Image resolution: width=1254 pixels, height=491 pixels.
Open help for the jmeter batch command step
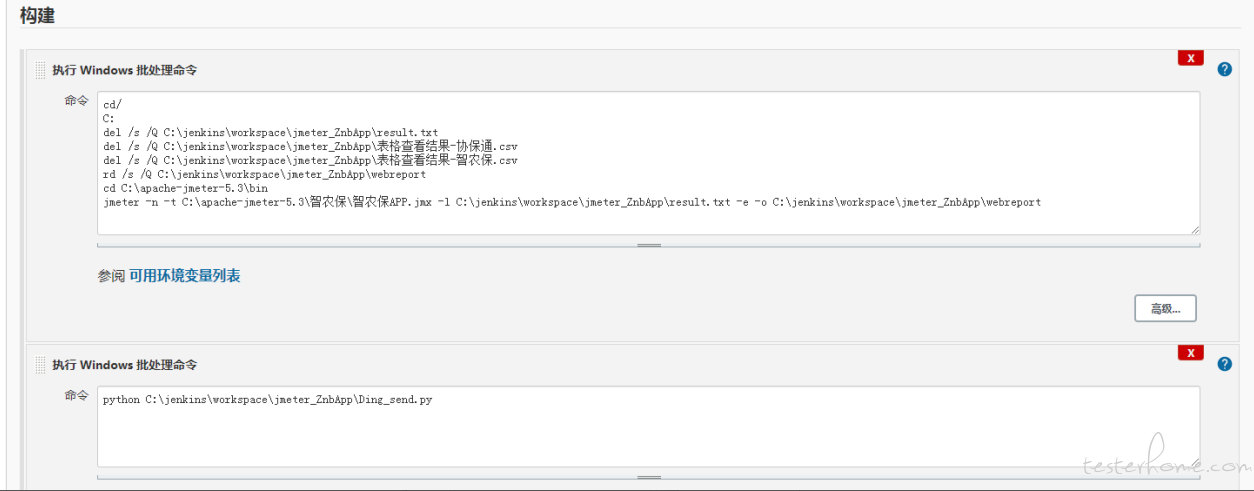(1224, 69)
